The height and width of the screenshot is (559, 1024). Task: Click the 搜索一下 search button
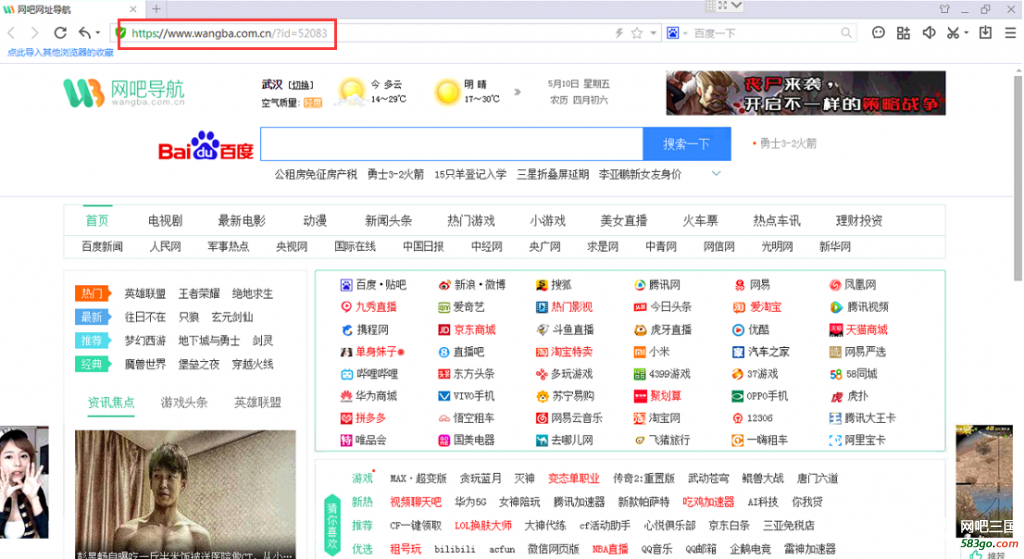coord(686,144)
